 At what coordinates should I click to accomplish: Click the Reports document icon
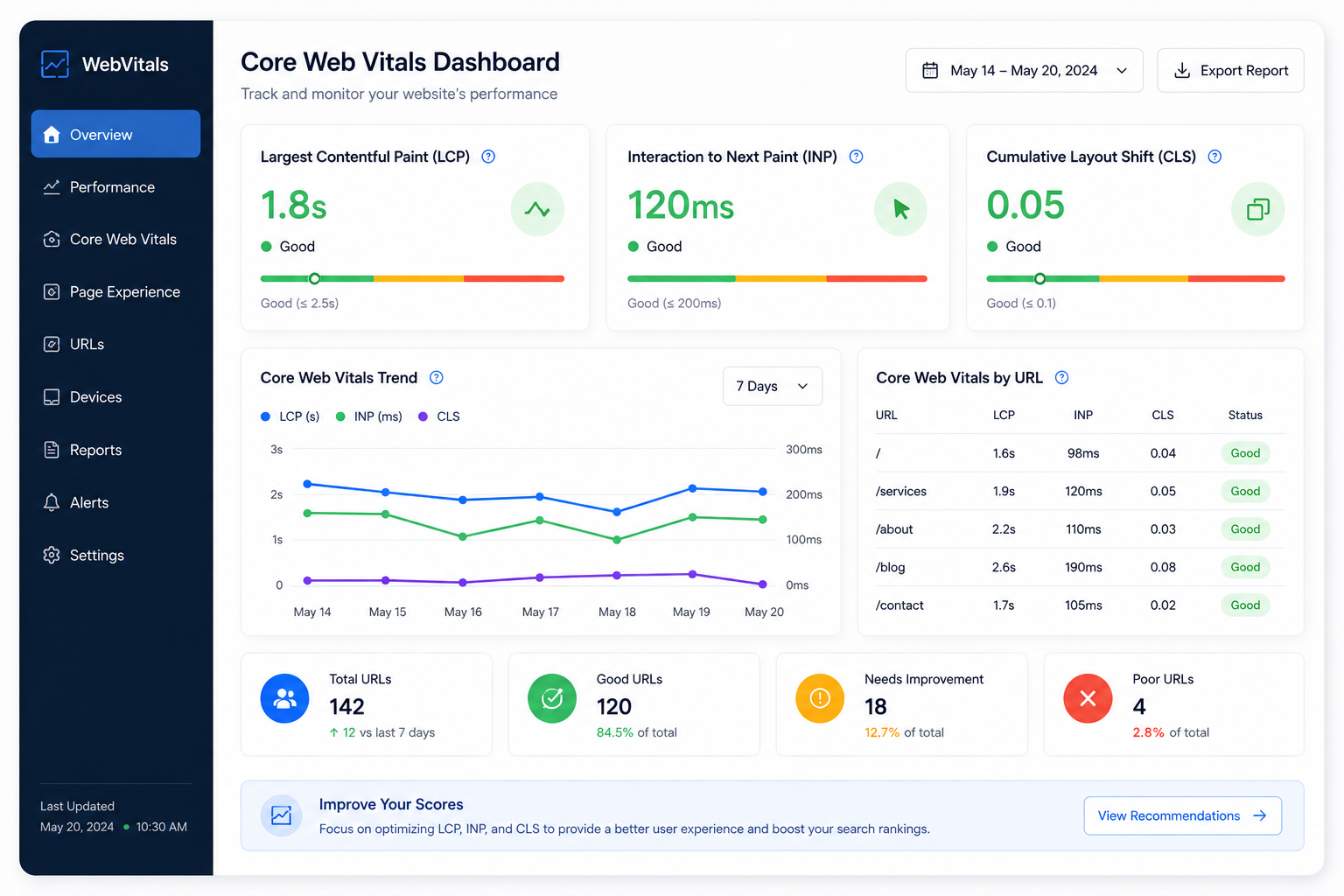coord(52,450)
